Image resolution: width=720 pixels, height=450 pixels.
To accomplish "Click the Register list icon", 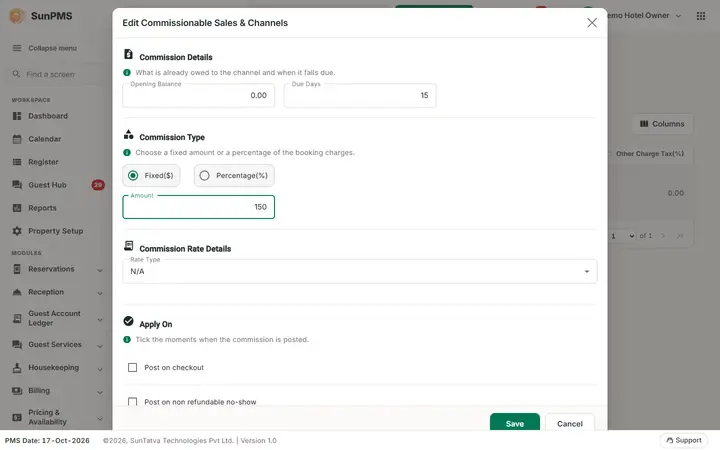I will (17, 162).
